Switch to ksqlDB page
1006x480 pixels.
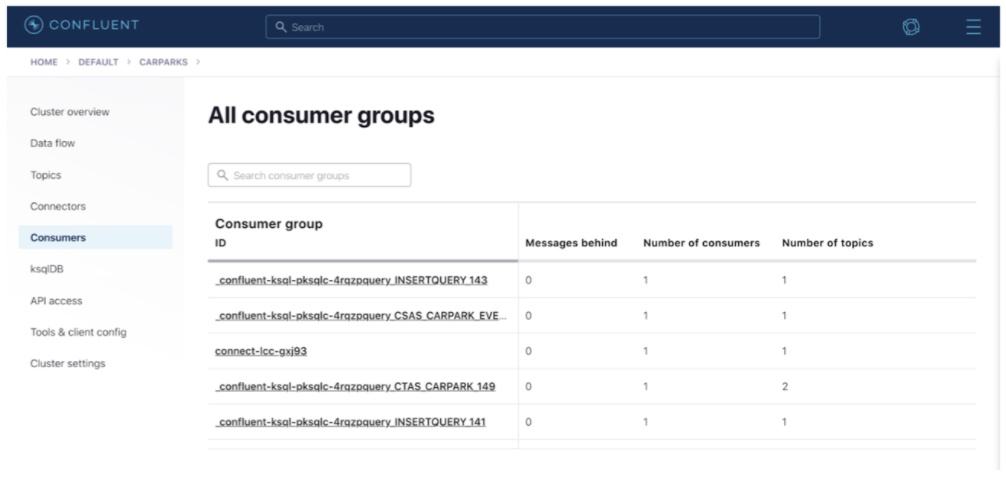point(48,269)
